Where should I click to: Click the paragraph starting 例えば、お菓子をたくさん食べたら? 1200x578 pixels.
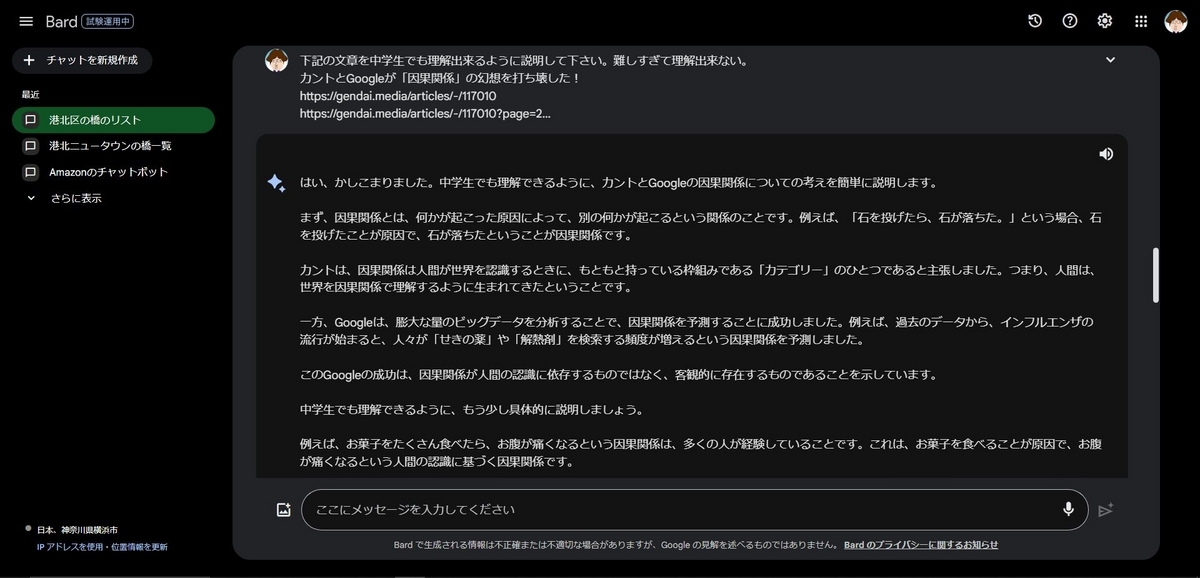click(x=701, y=453)
